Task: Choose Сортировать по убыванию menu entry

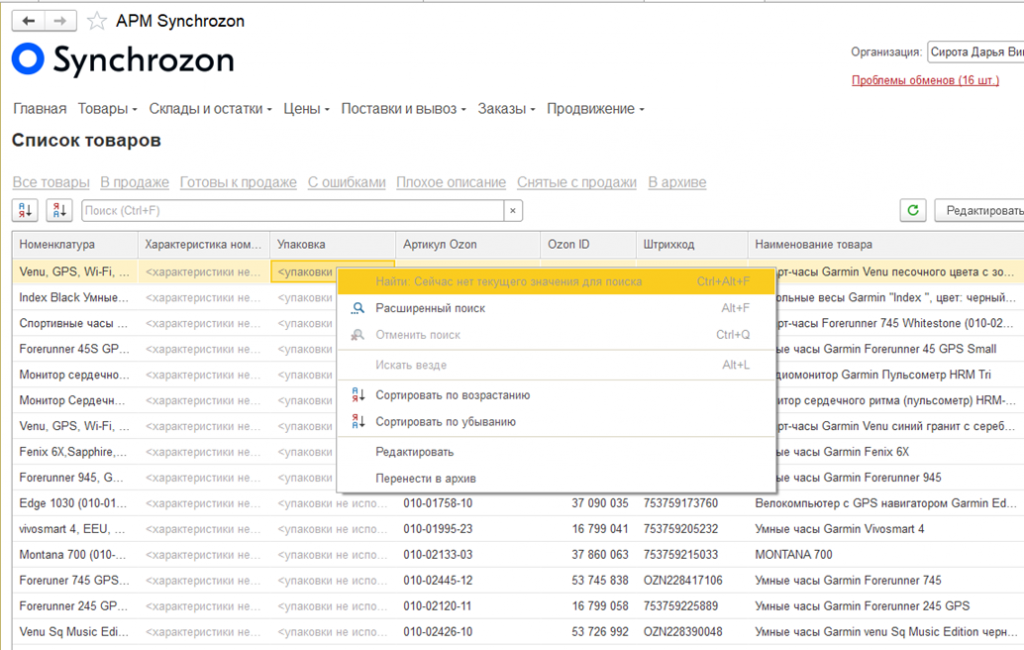Action: (556, 421)
